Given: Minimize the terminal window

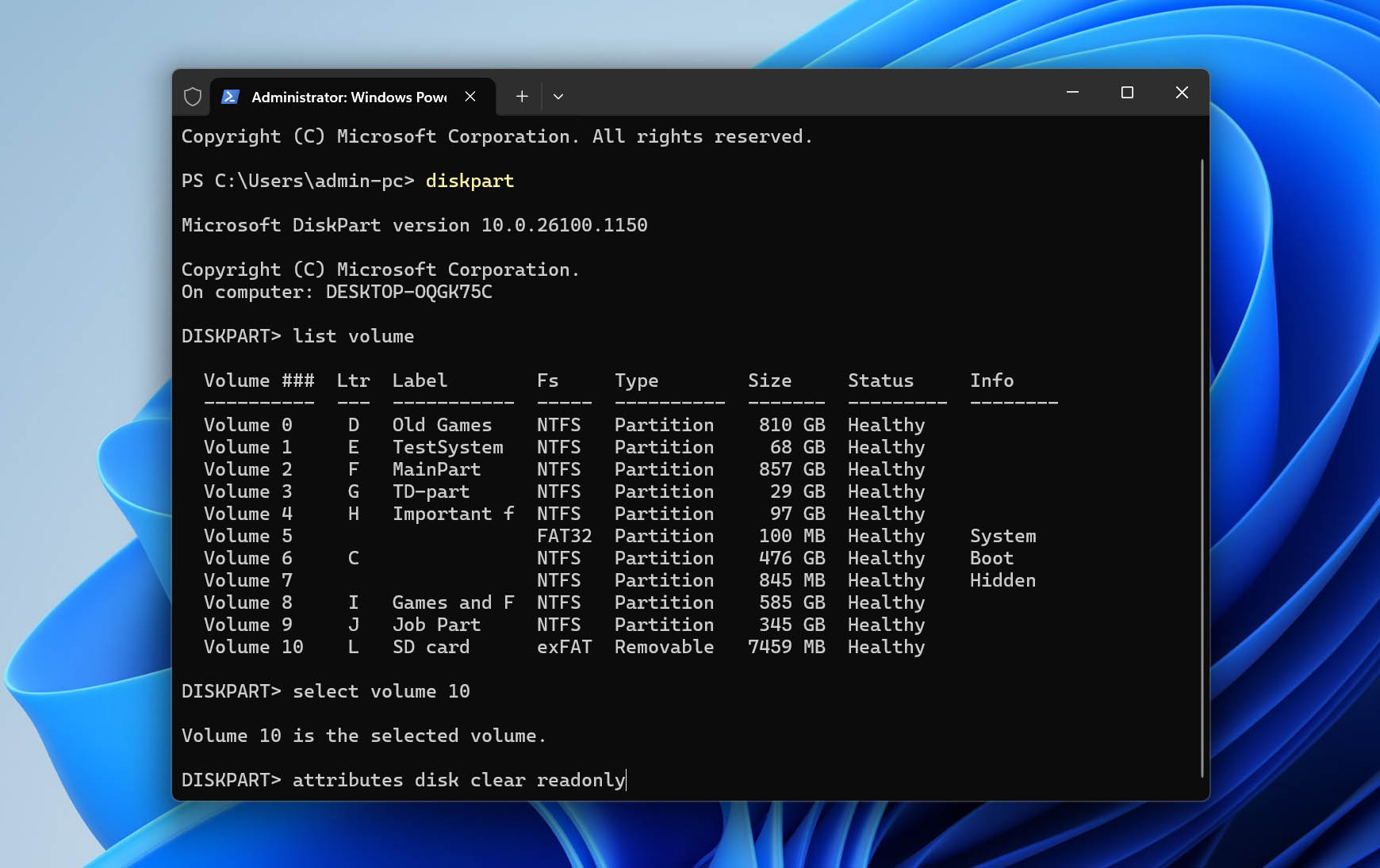Looking at the screenshot, I should click(1072, 93).
